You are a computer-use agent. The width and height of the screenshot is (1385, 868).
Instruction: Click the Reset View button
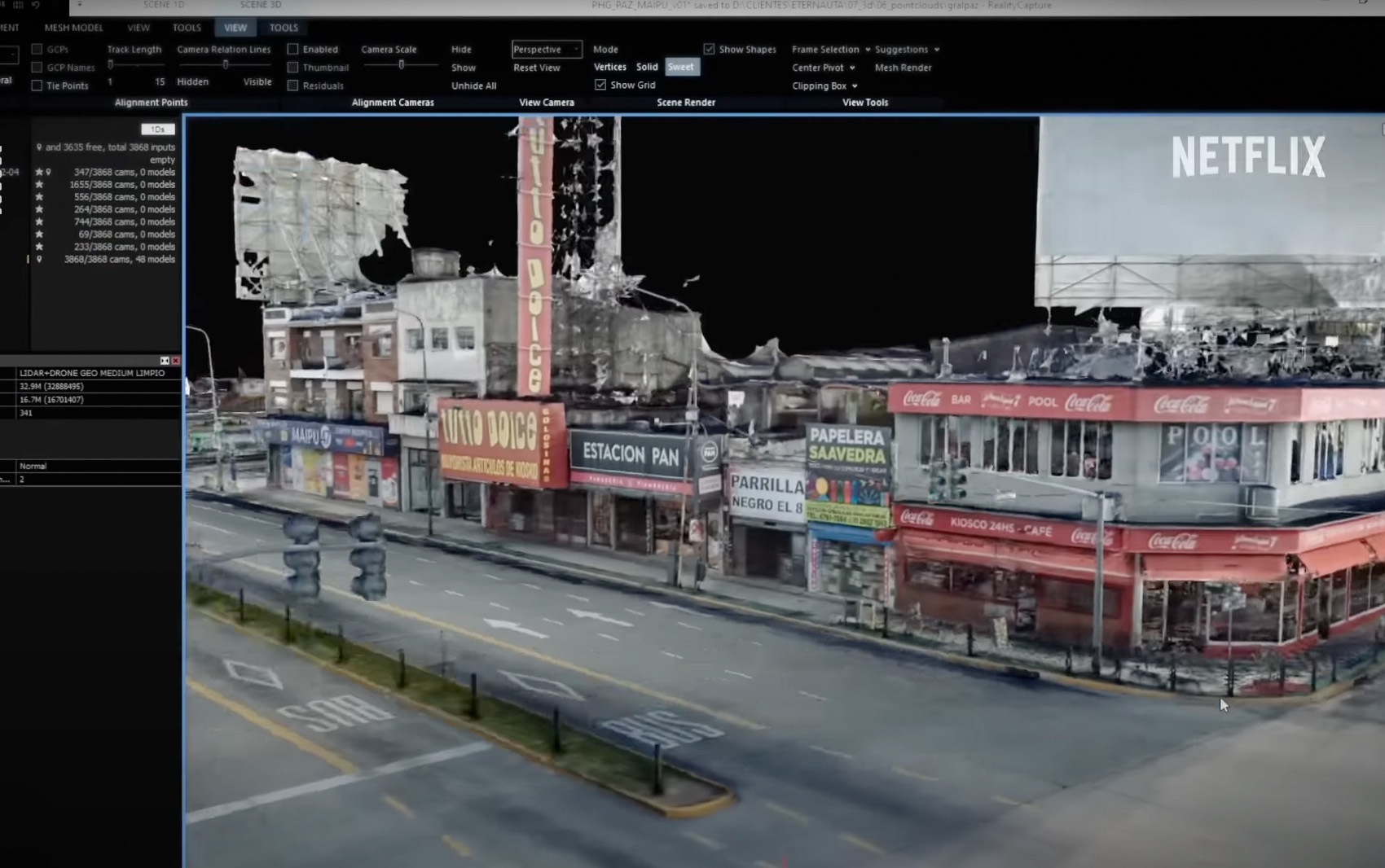point(537,68)
